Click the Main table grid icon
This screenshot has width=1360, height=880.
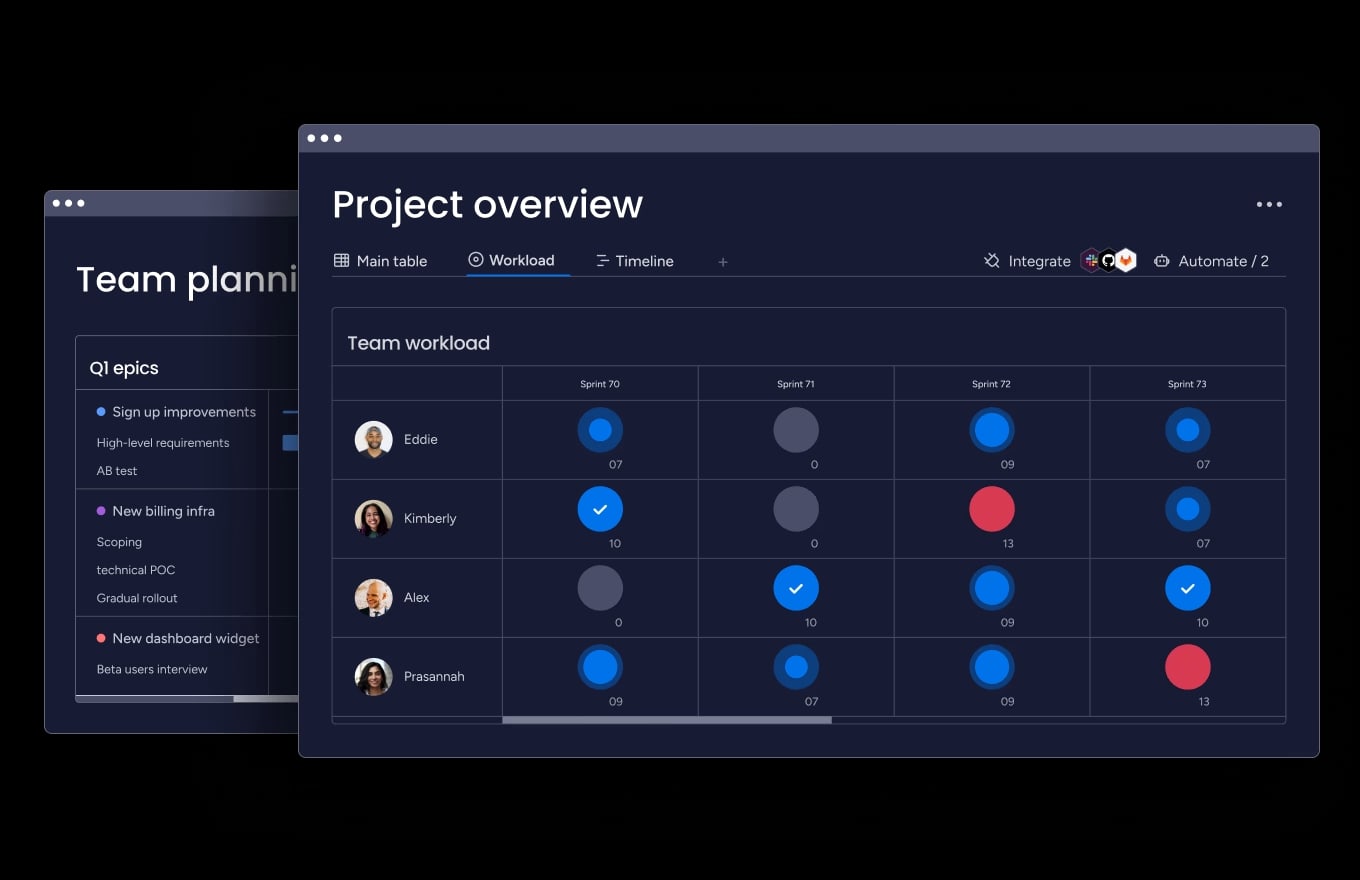339,260
